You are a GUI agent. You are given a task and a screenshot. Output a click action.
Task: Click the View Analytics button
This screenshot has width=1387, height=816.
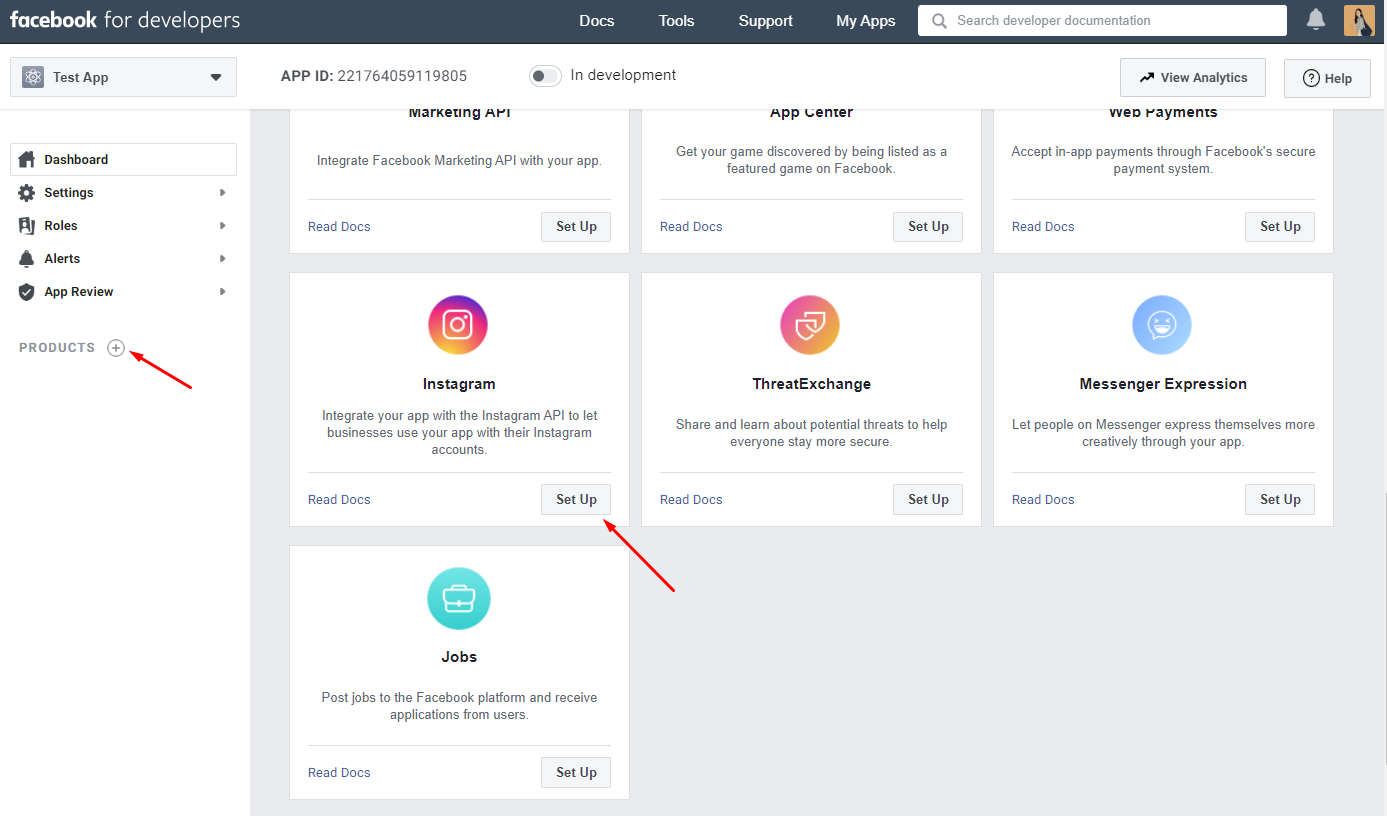coord(1192,78)
